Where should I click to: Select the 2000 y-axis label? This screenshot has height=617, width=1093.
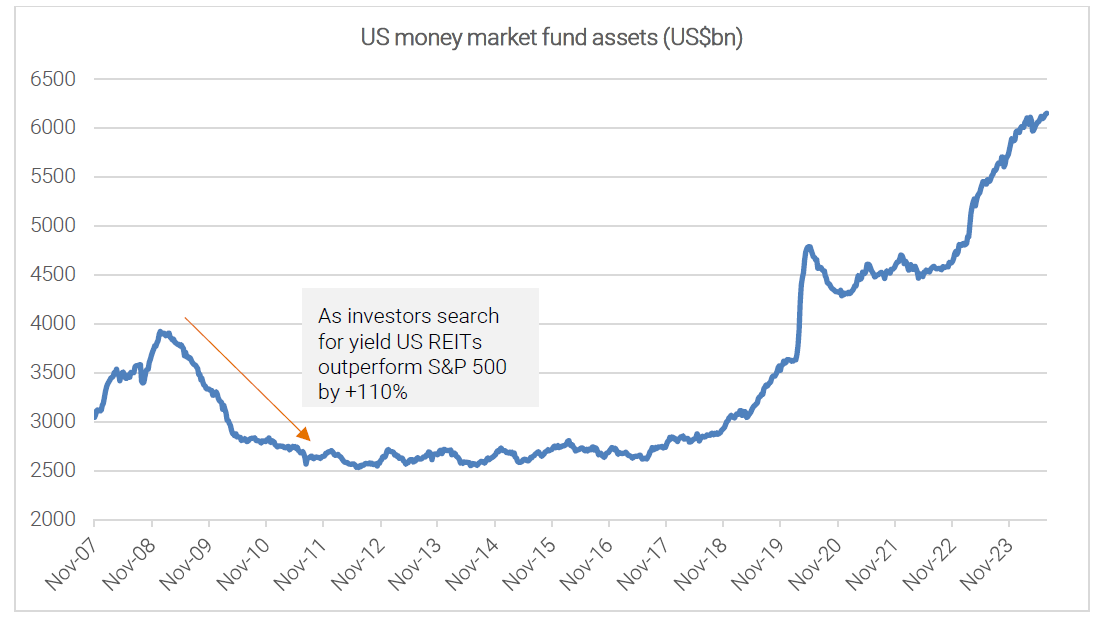[x=56, y=520]
